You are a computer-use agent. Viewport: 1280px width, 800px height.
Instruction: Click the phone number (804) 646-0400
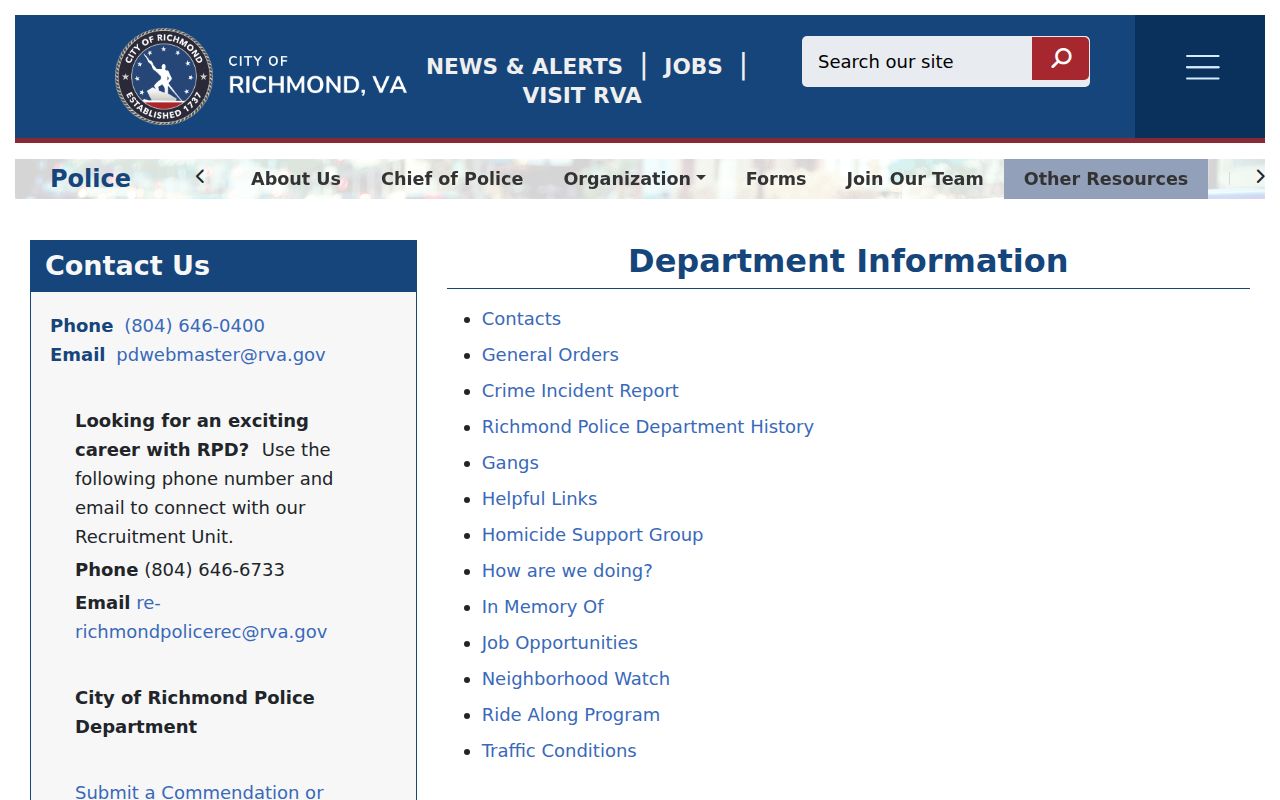click(195, 326)
